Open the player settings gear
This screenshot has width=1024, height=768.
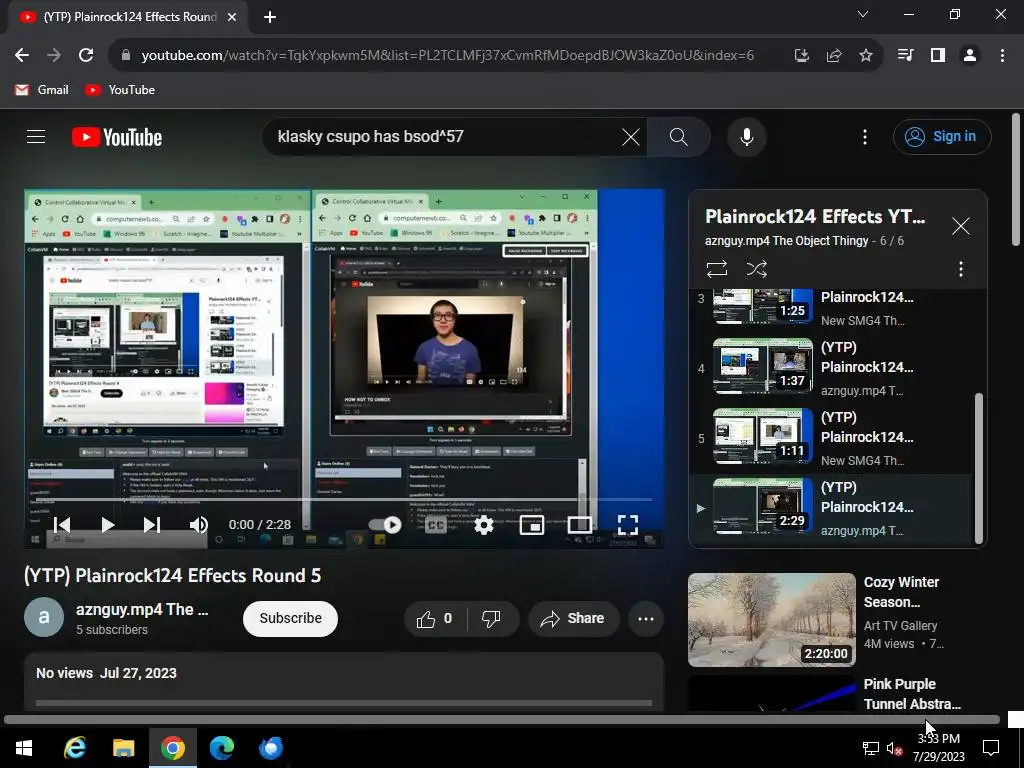[x=484, y=524]
